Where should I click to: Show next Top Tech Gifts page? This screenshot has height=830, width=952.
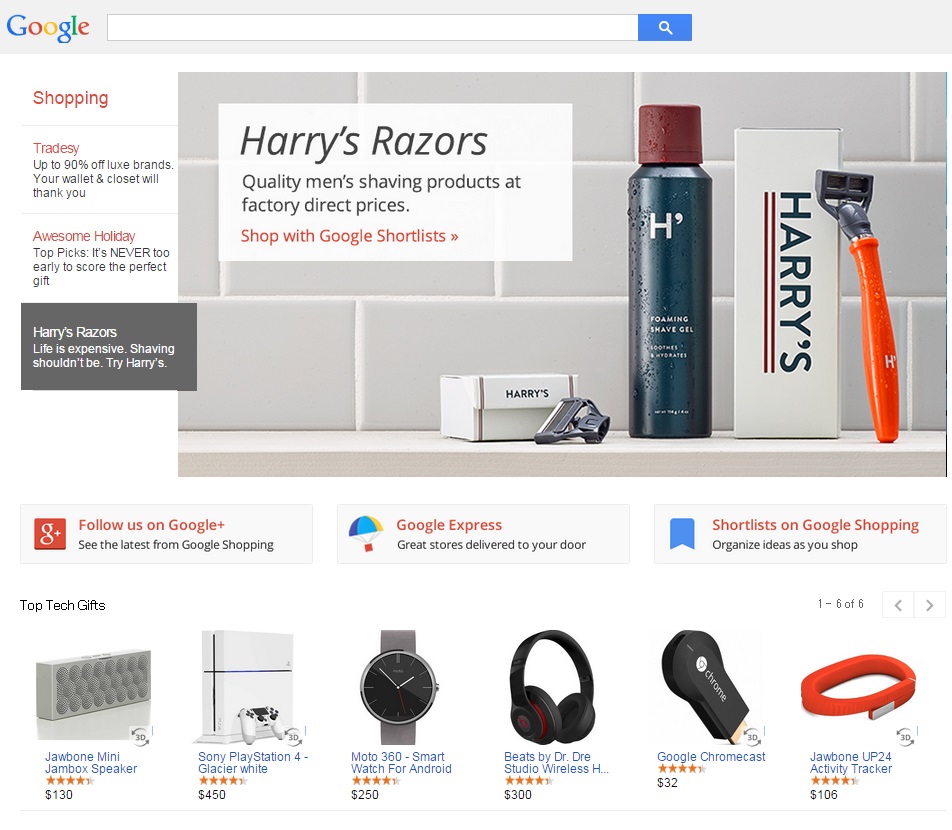930,605
